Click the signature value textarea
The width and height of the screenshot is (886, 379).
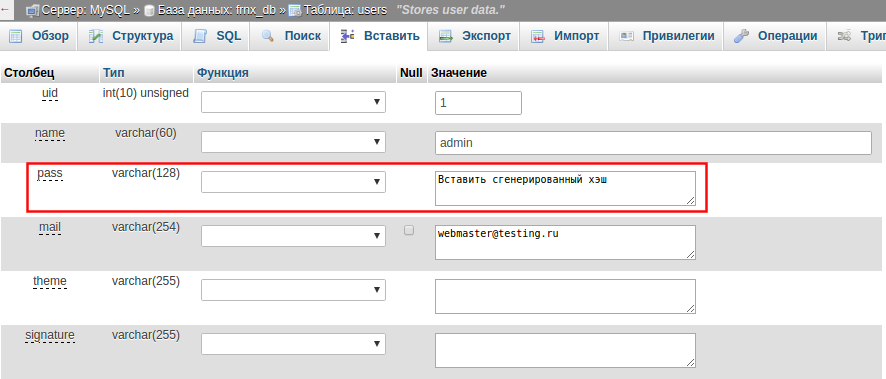point(565,350)
